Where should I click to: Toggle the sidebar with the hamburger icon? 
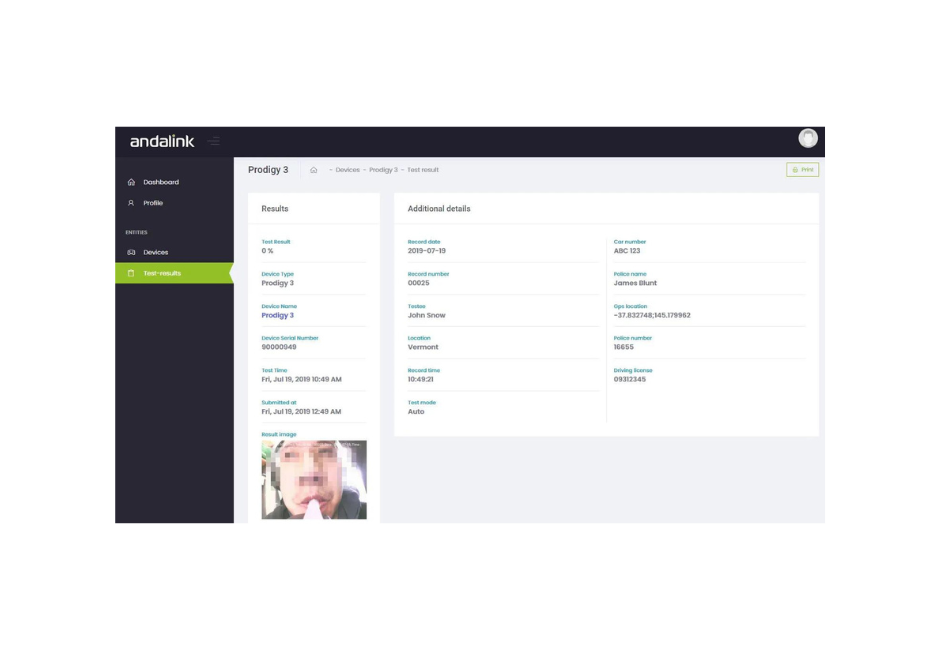pyautogui.click(x=214, y=141)
